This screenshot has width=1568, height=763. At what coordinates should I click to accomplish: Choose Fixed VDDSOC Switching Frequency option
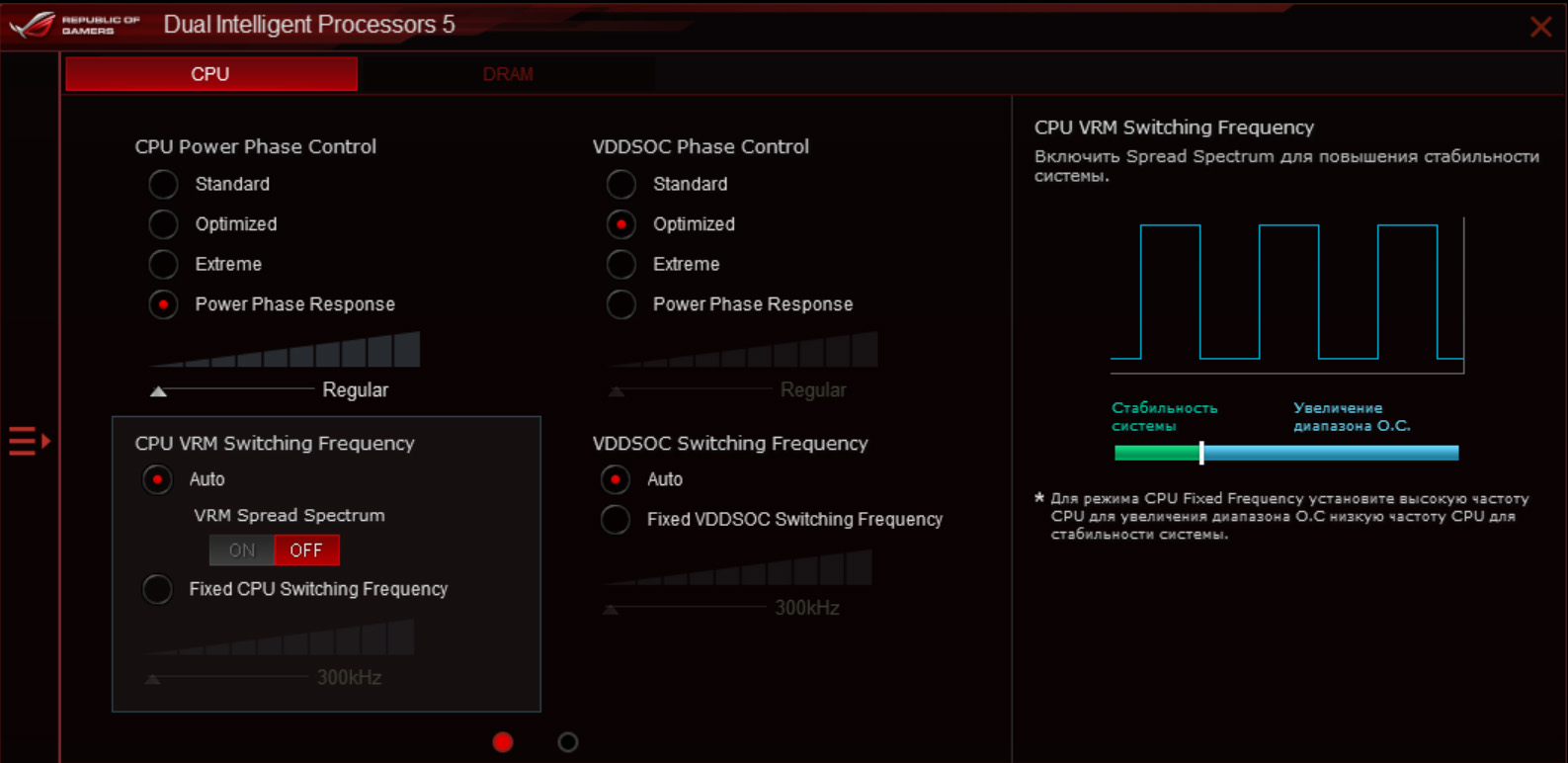616,519
